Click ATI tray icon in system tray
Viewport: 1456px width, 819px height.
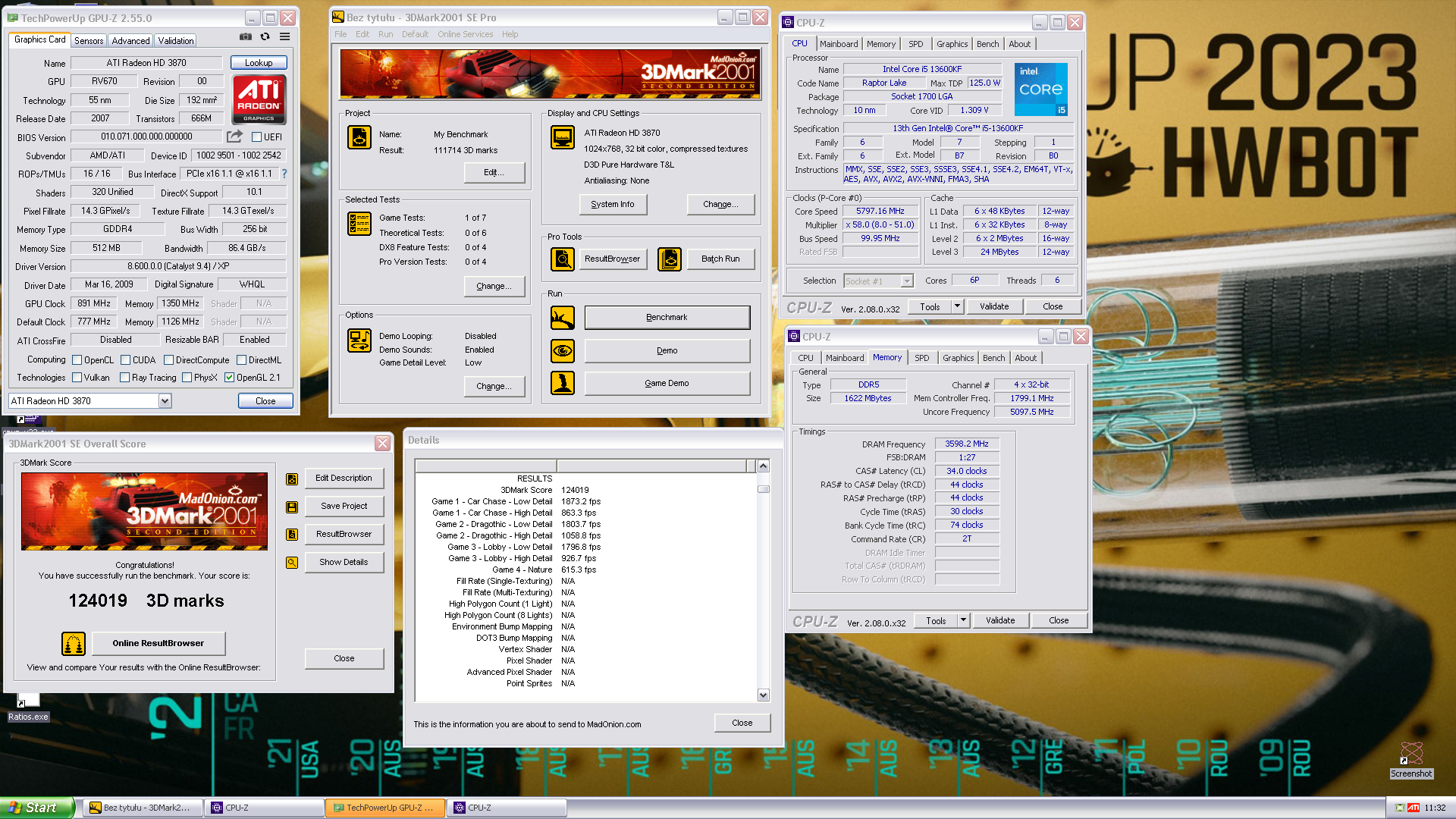(1414, 808)
